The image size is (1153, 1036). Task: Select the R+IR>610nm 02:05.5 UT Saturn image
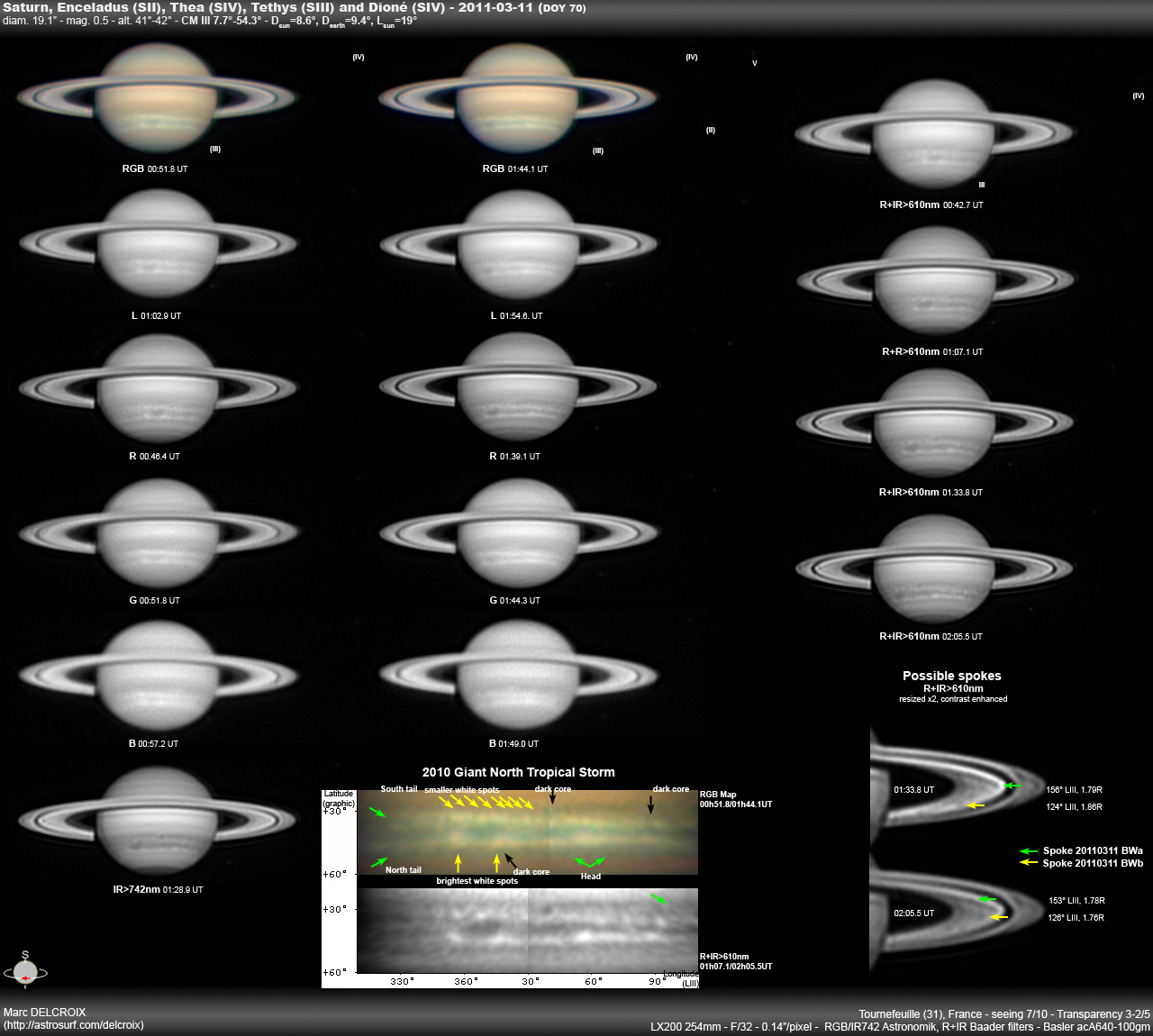click(934, 568)
